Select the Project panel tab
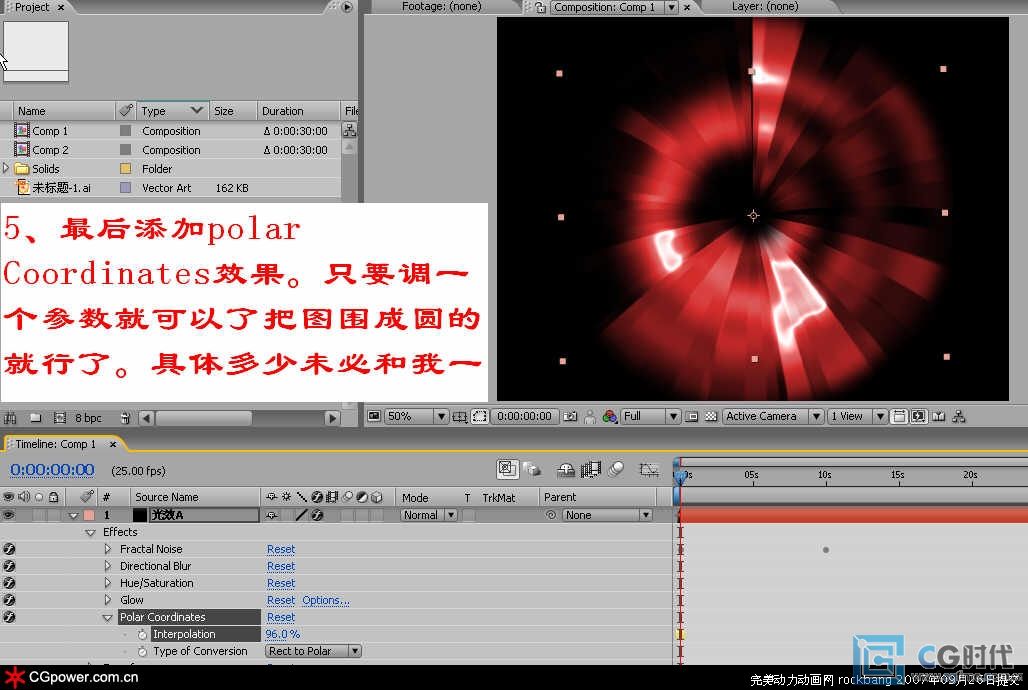Screen dimensions: 1028x690 (x=32, y=7)
